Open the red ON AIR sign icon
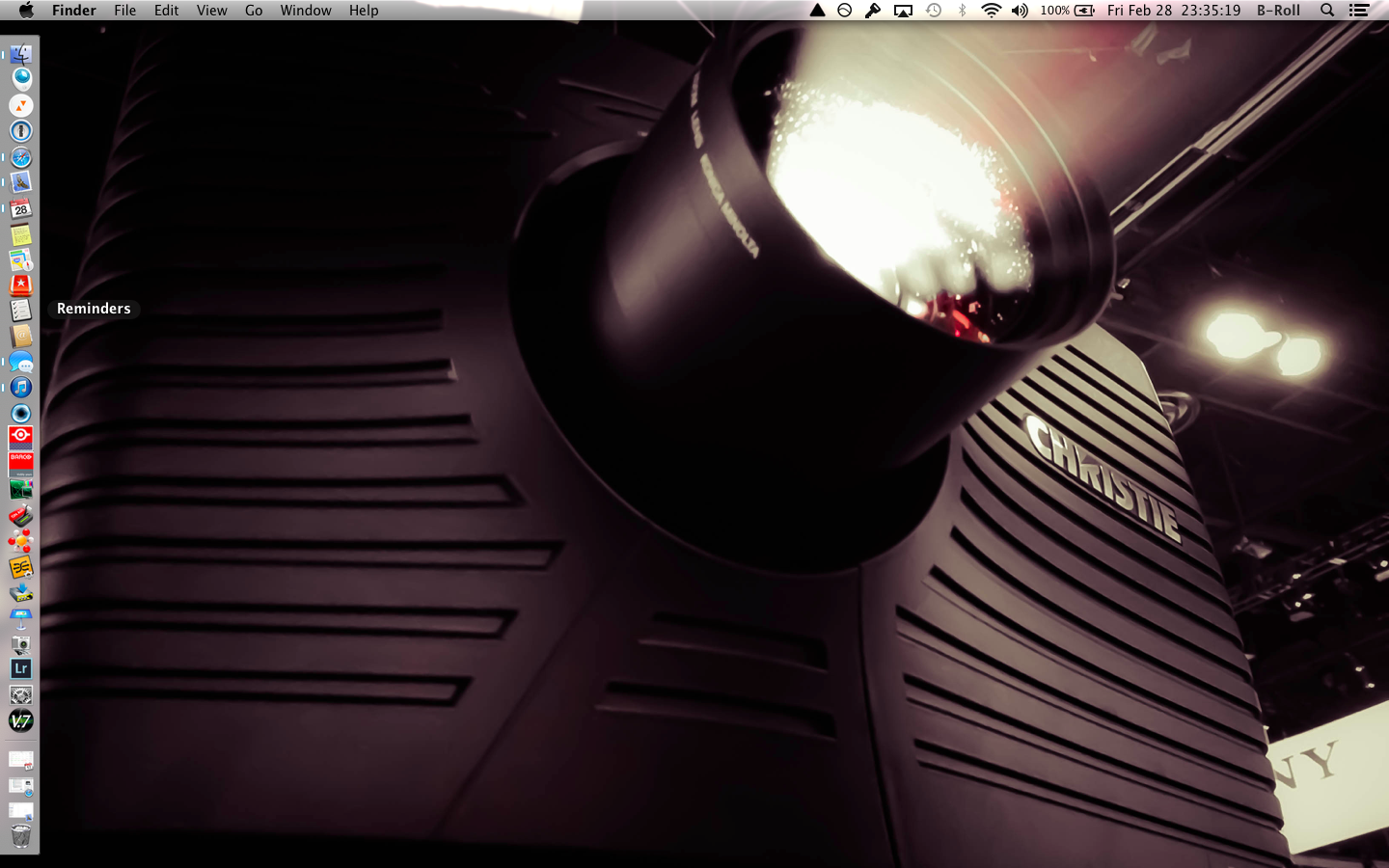Image resolution: width=1389 pixels, height=868 pixels. tap(21, 515)
